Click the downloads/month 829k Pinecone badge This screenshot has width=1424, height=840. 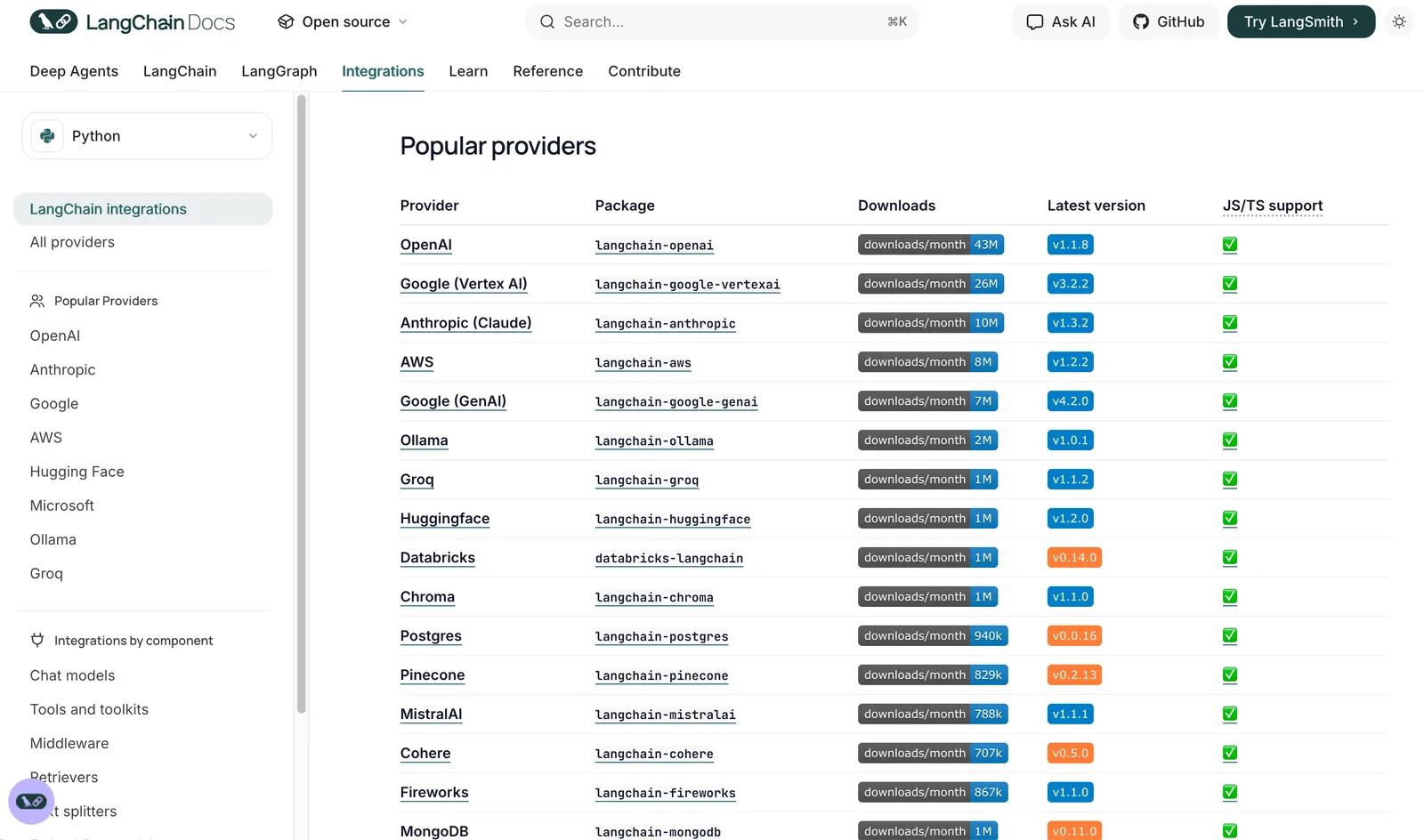point(933,675)
